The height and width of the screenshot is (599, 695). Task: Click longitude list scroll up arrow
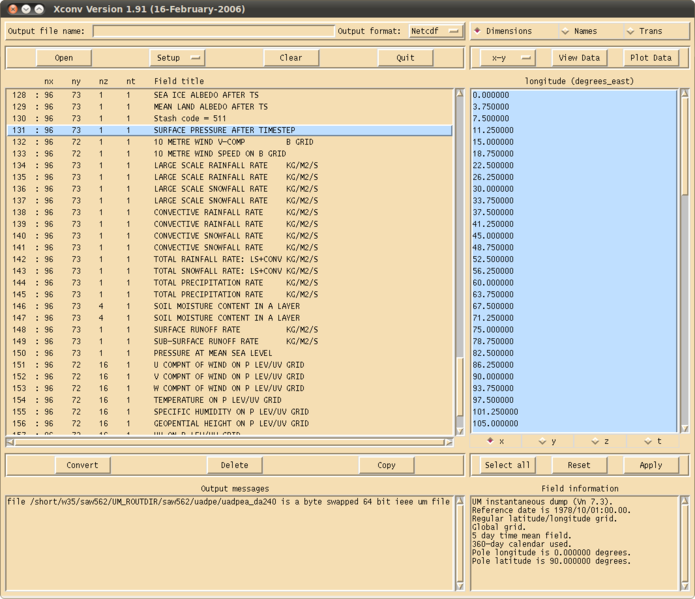[x=684, y=93]
